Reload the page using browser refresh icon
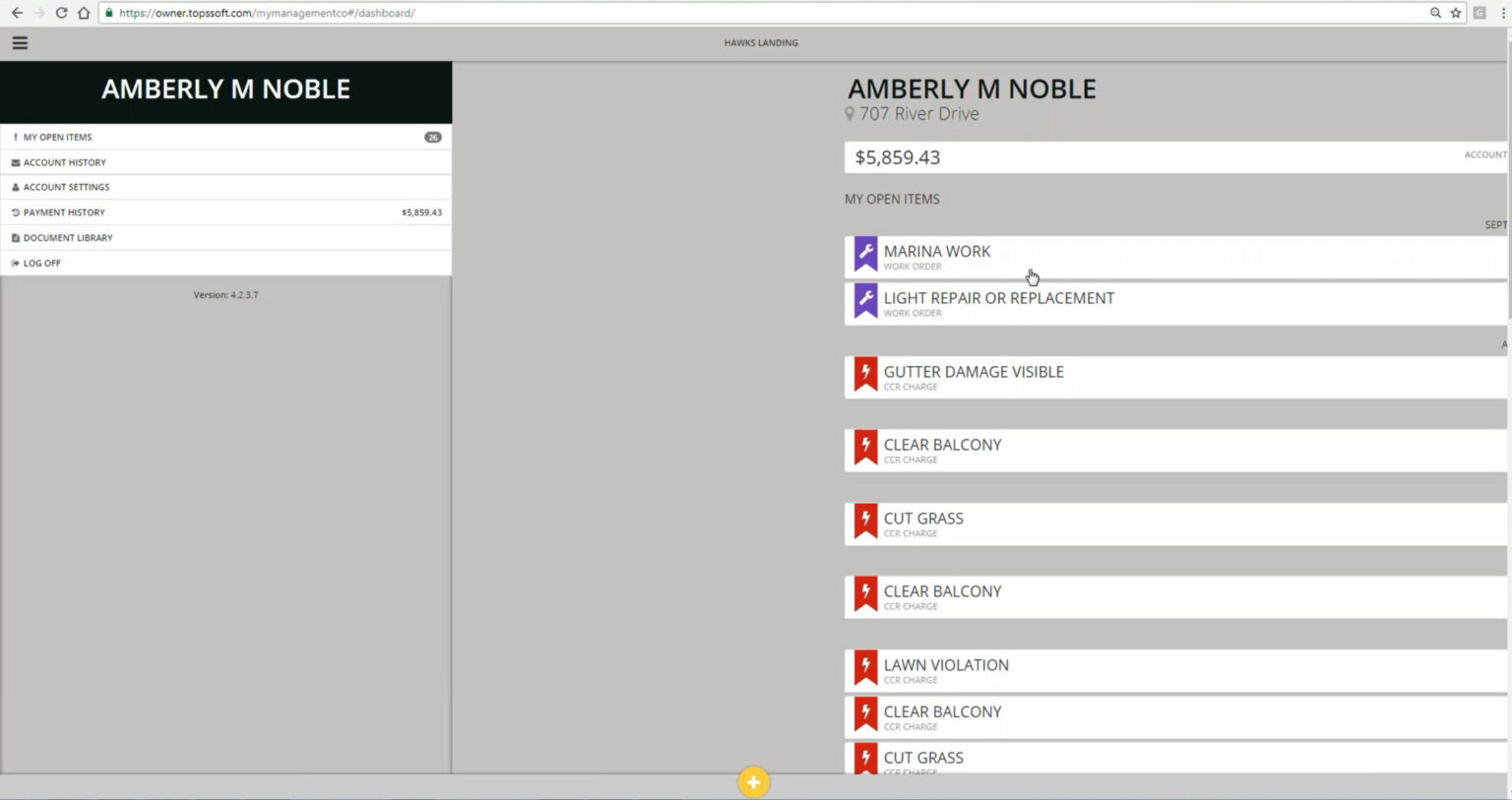 pos(61,13)
